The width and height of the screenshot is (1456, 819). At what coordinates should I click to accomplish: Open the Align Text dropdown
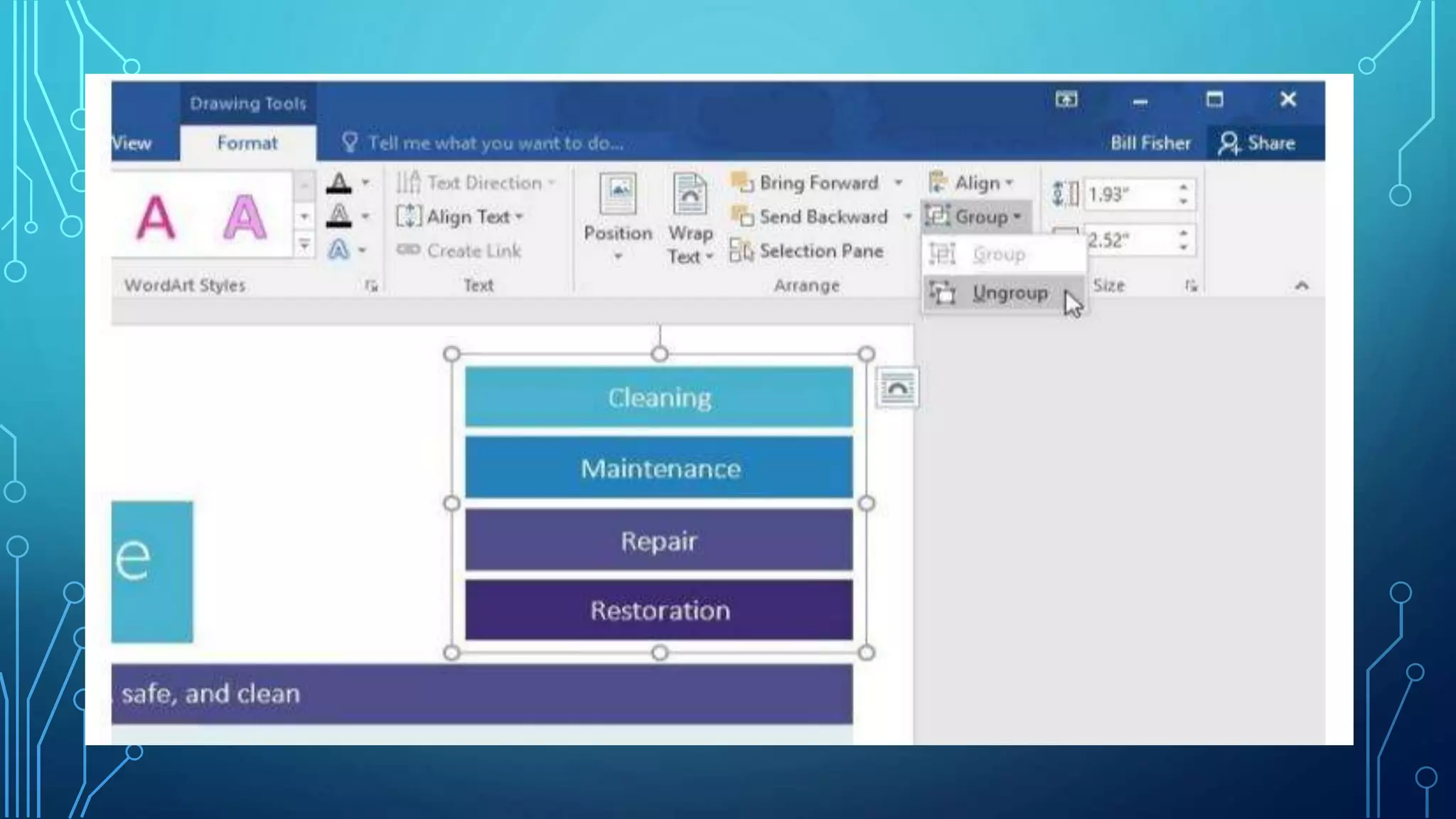point(461,216)
